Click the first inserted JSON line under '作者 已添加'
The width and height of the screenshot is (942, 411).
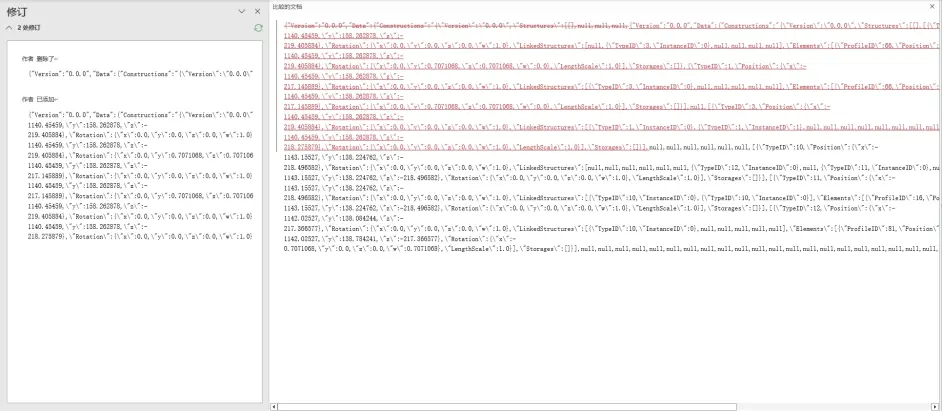point(141,114)
